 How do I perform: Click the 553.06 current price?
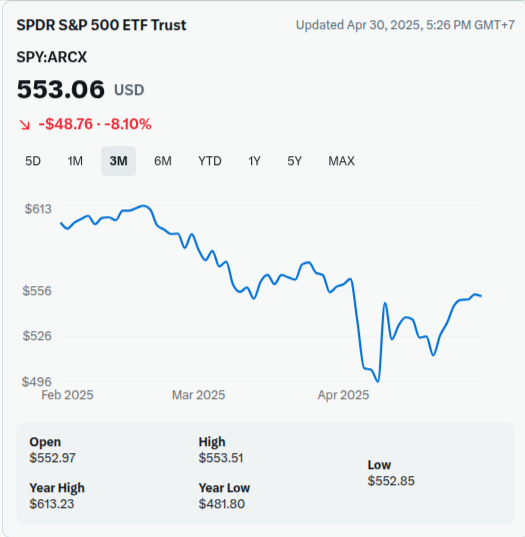coord(61,89)
